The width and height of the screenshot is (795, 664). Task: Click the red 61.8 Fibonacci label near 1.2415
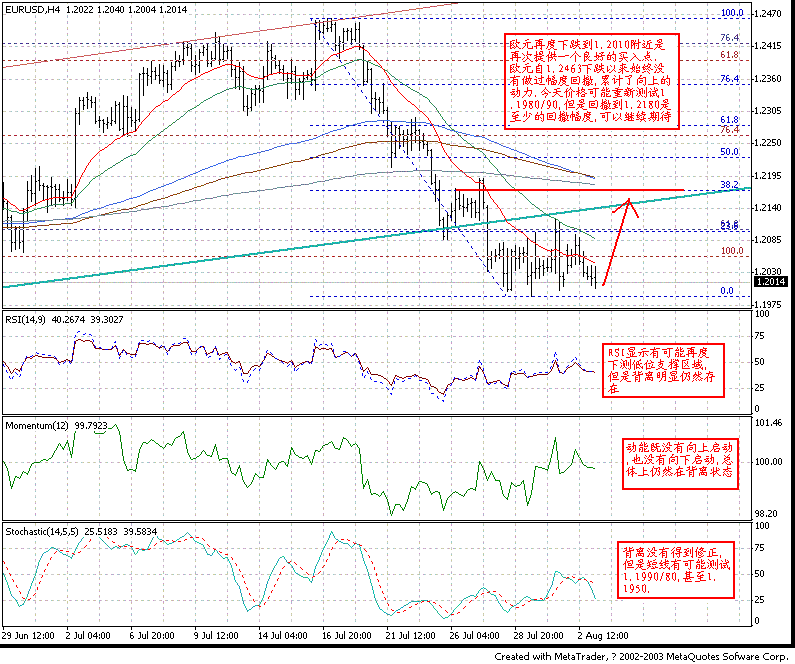729,55
